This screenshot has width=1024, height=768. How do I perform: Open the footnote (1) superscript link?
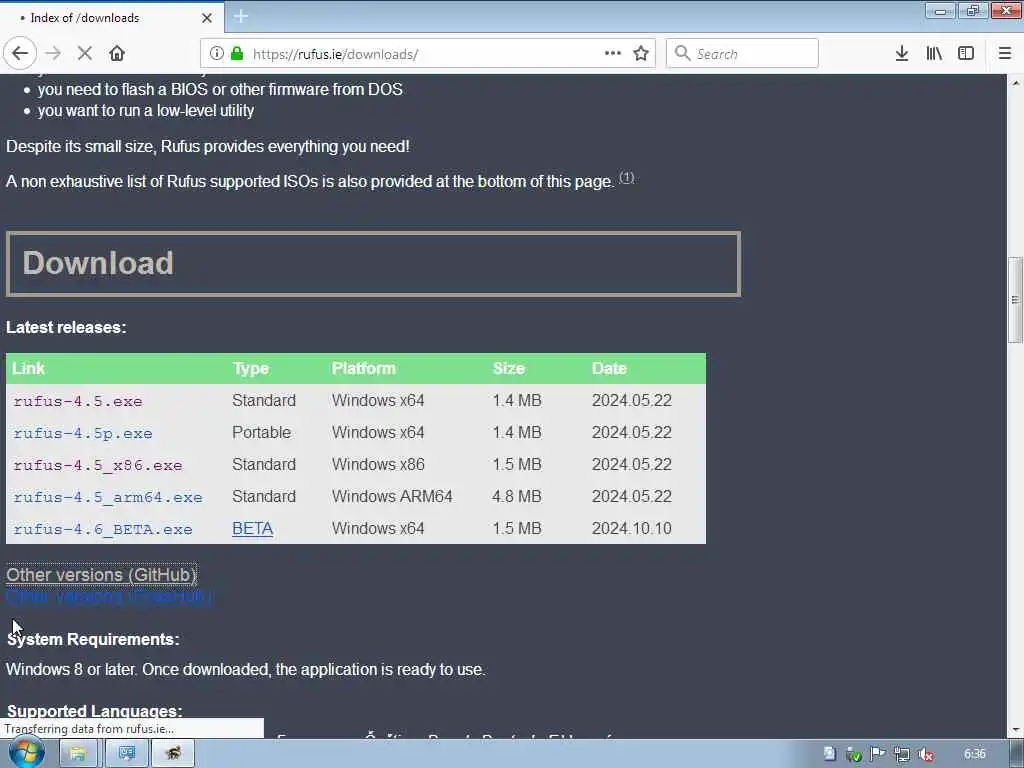click(x=626, y=177)
